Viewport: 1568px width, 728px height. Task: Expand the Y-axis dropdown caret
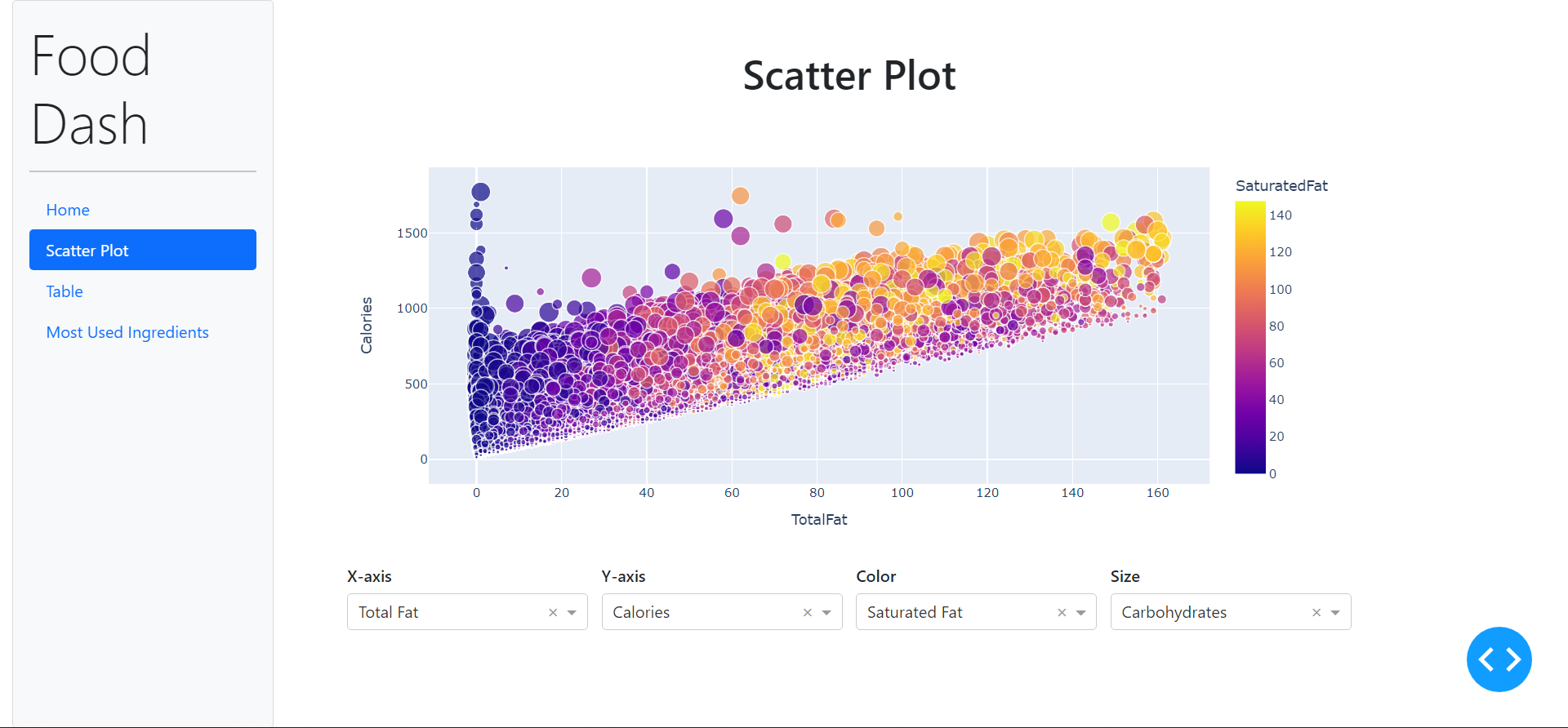[x=827, y=612]
